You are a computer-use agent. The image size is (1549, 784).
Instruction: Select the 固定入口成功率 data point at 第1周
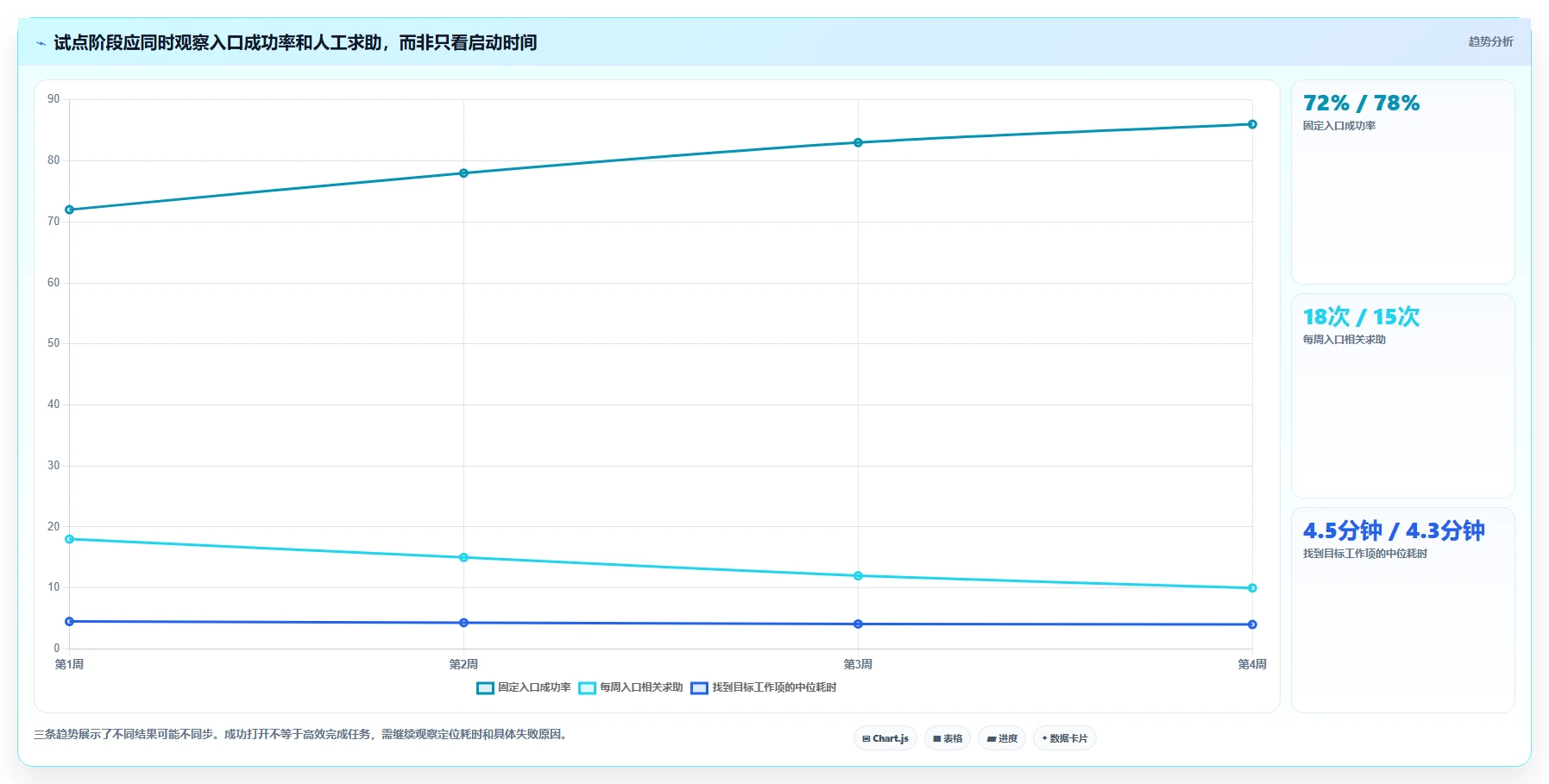coord(70,210)
